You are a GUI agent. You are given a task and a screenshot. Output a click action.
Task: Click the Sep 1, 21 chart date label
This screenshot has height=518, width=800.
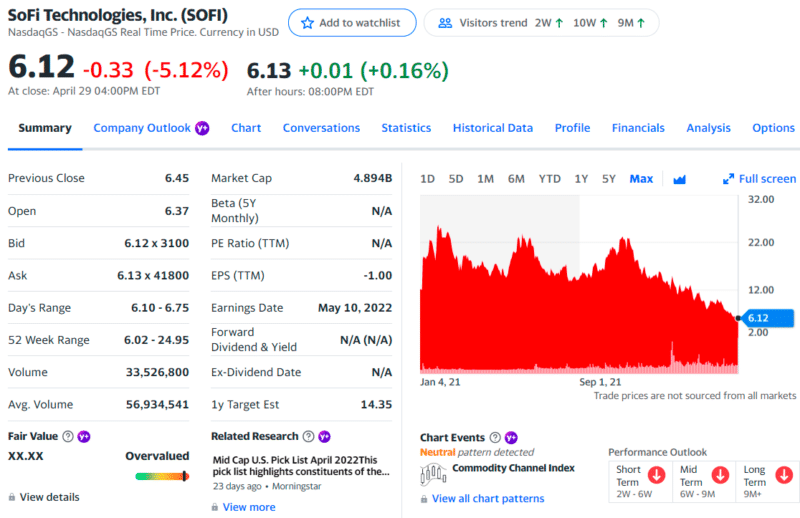(600, 382)
